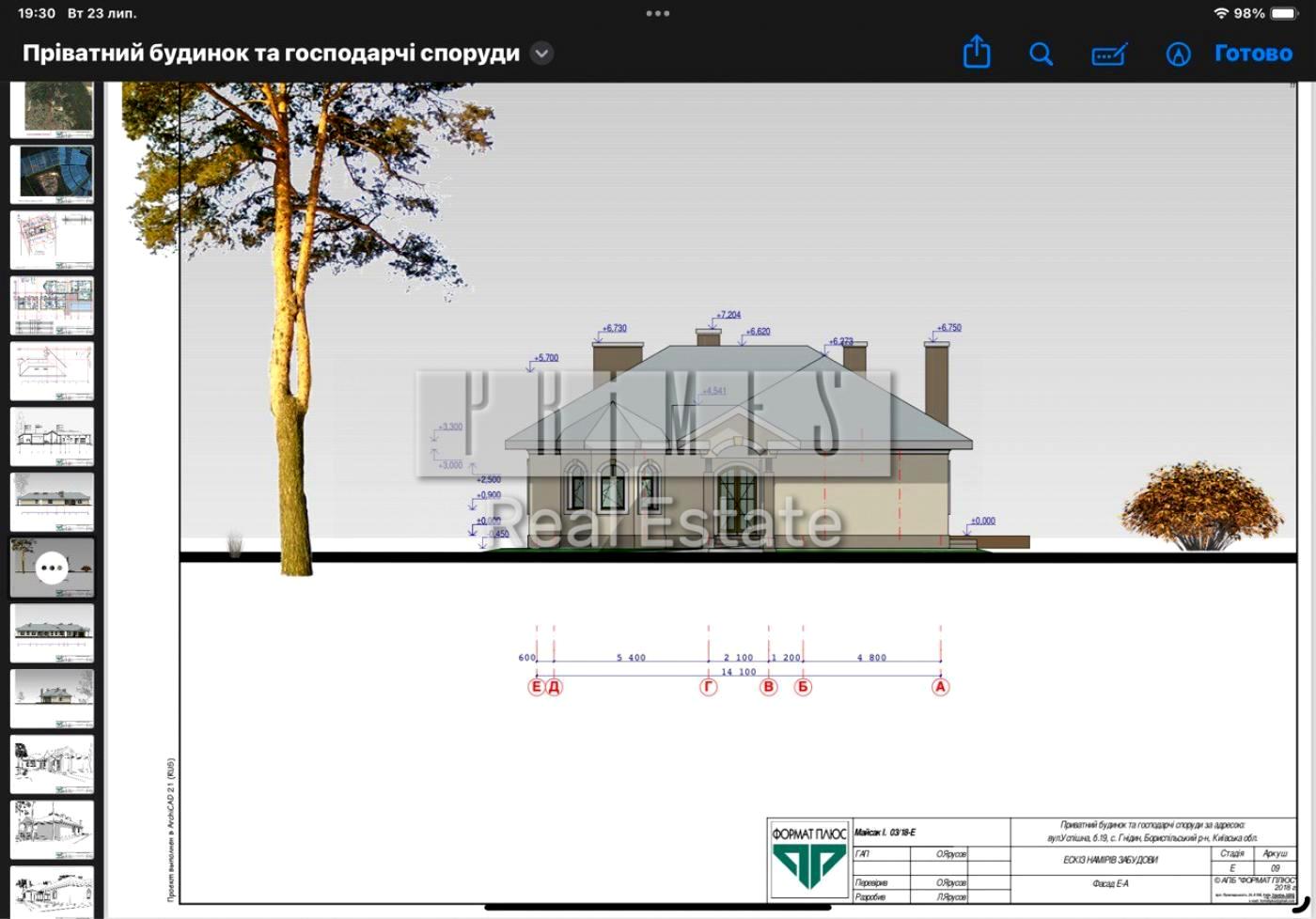
Task: Tap the battery indicator icon
Action: (1284, 13)
